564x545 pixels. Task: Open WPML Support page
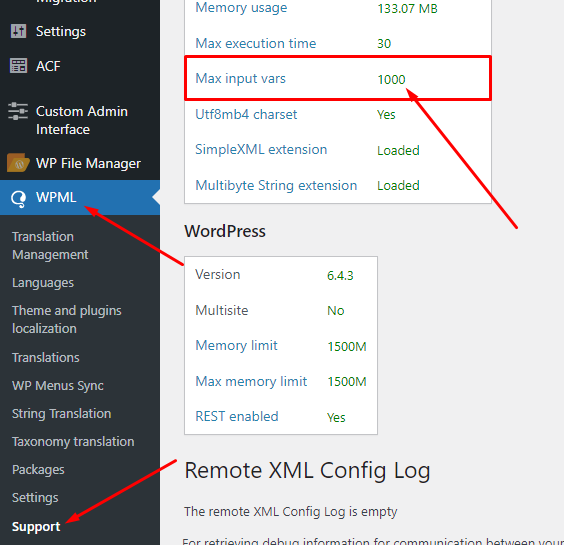(x=36, y=527)
